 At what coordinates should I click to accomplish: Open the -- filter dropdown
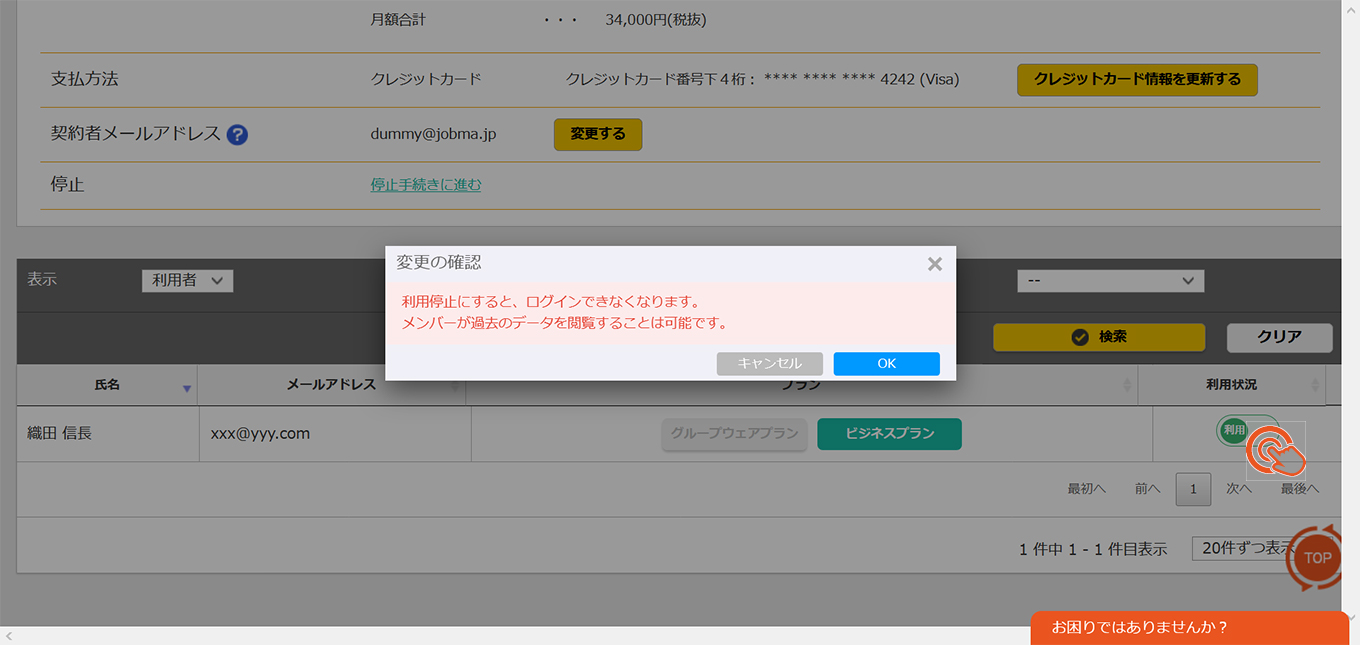point(1111,281)
